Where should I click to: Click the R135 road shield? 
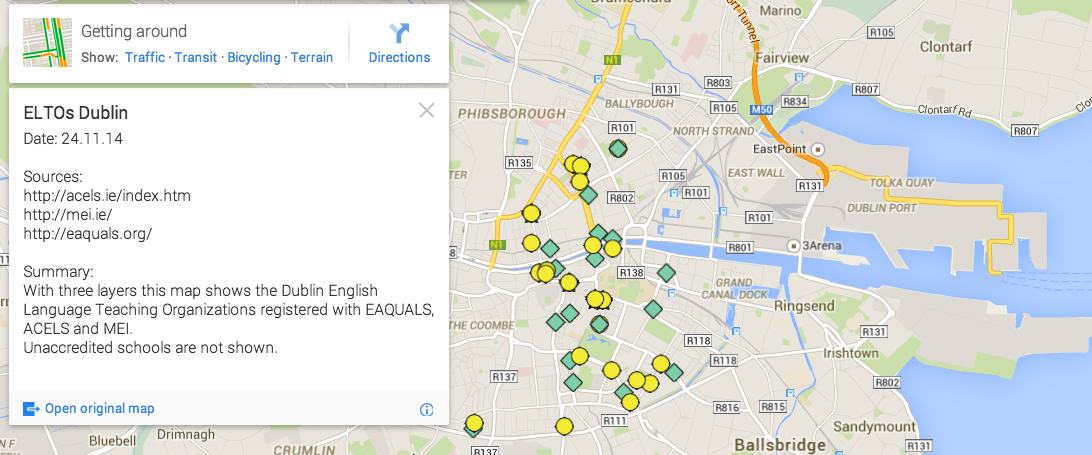[520, 163]
